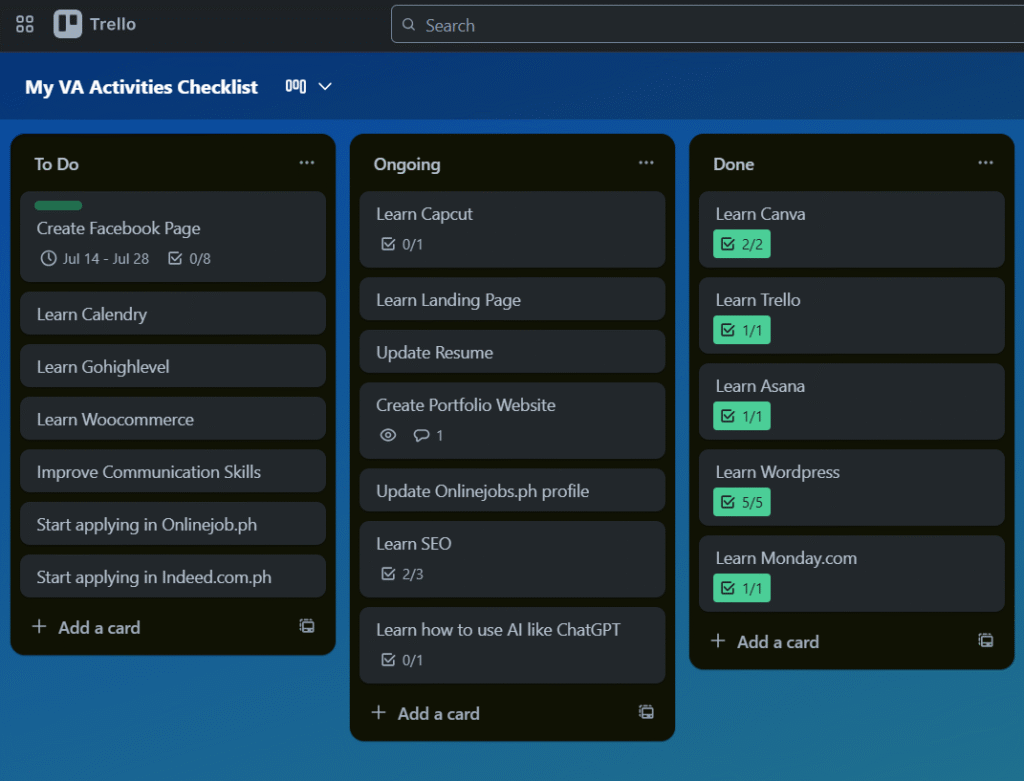Click the 1/1 checklist badge on Learn Asana

point(742,416)
